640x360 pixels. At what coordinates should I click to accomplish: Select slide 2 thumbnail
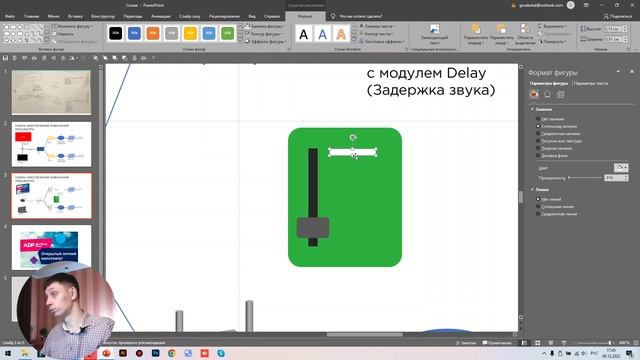tap(51, 144)
